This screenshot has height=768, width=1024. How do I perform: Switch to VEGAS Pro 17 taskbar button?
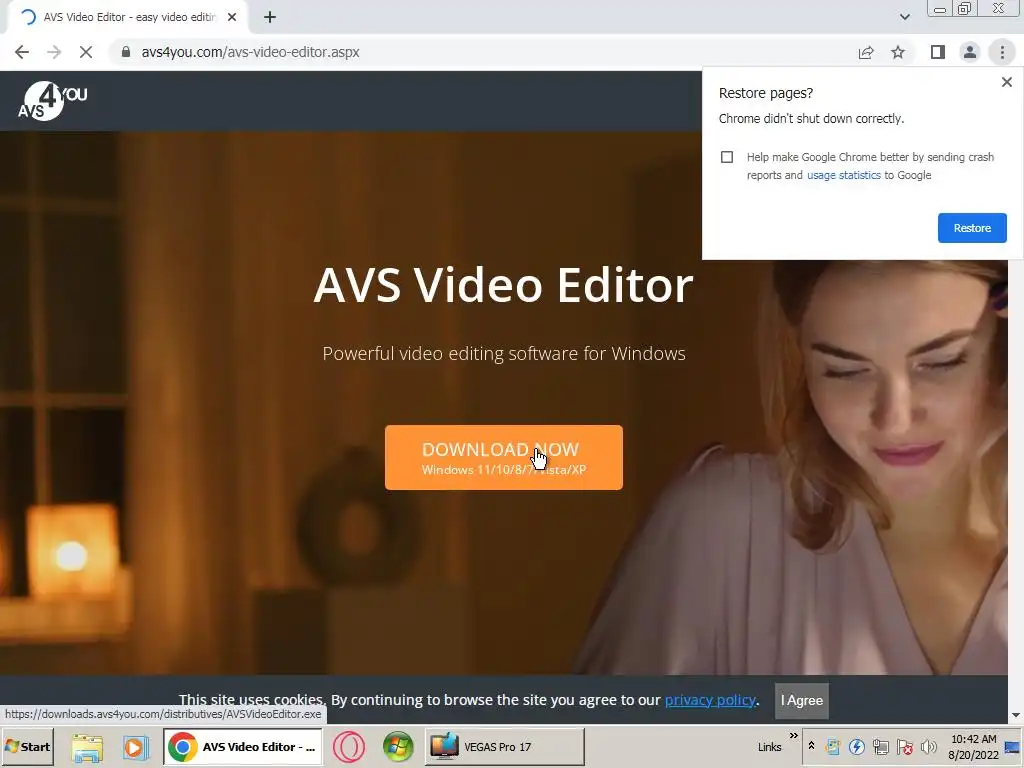(505, 746)
